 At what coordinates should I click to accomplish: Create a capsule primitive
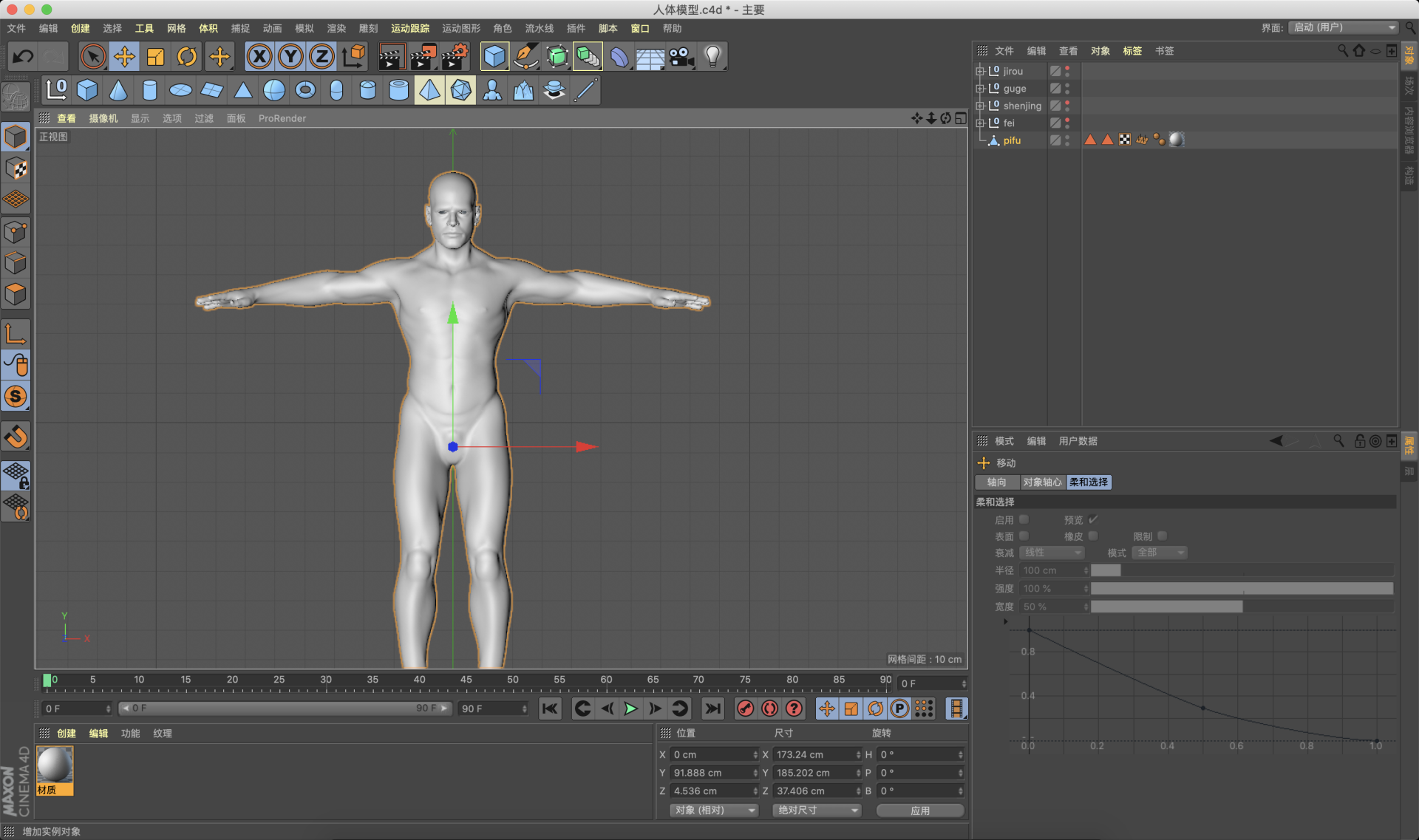[x=336, y=90]
